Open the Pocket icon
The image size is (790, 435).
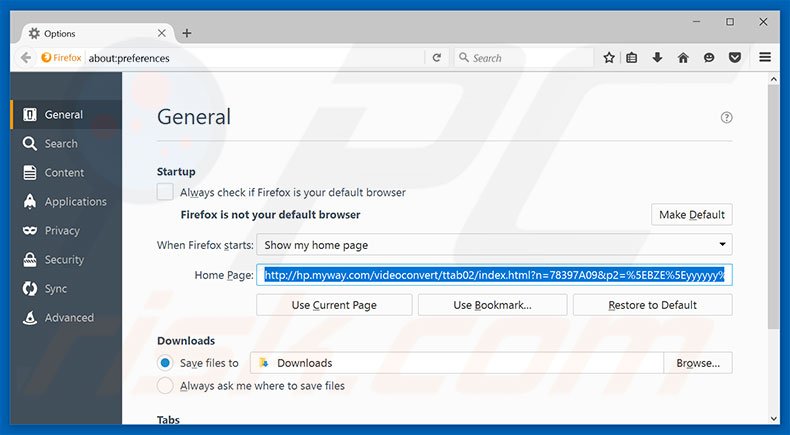point(735,58)
